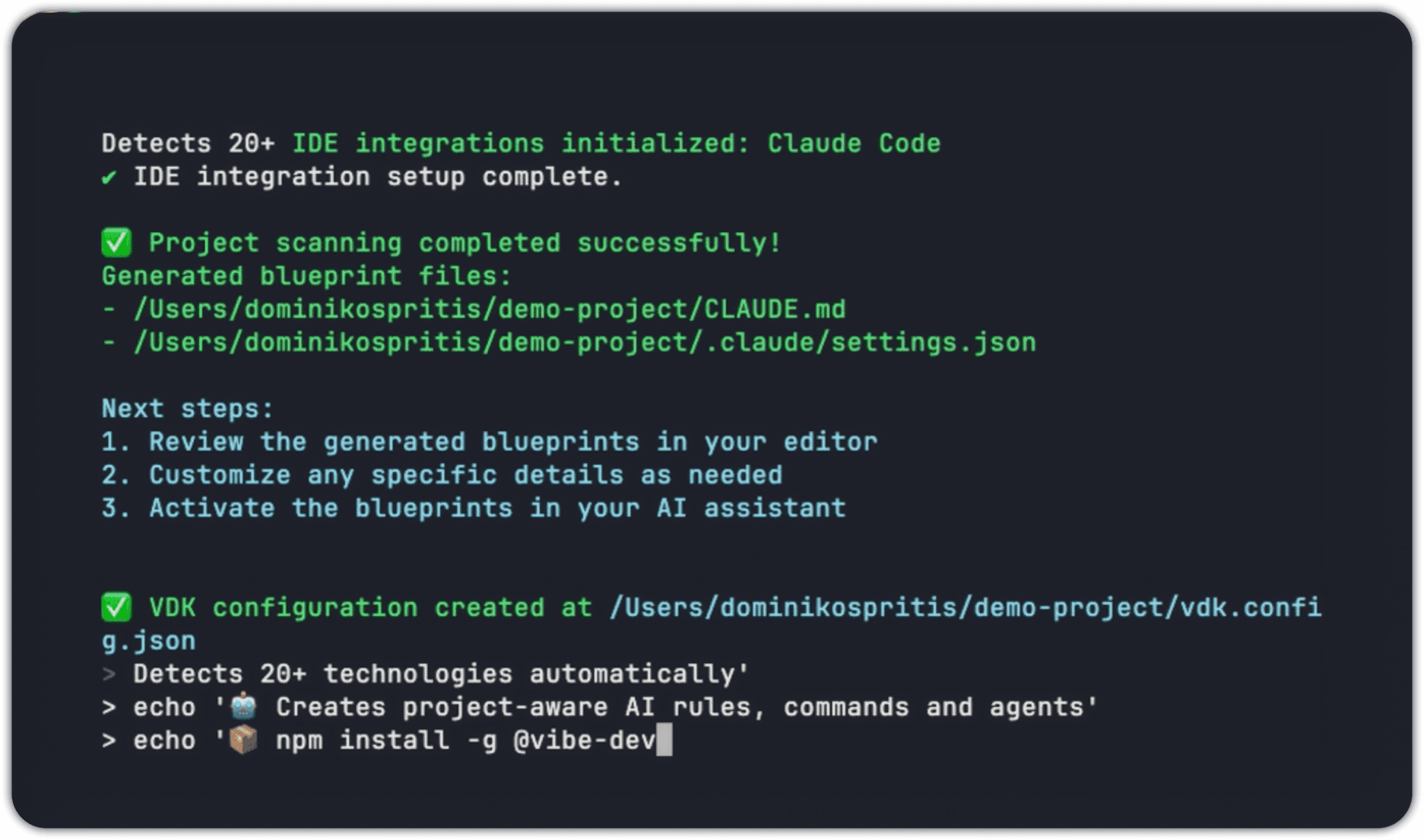Click step 1 "Review the generated blueprints"
The width and height of the screenshot is (1424, 840).
(x=489, y=442)
